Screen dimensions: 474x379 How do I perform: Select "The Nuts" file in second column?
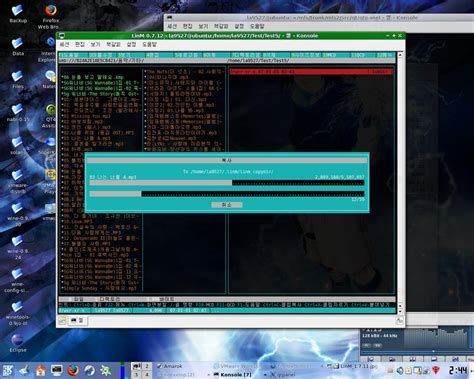184,71
